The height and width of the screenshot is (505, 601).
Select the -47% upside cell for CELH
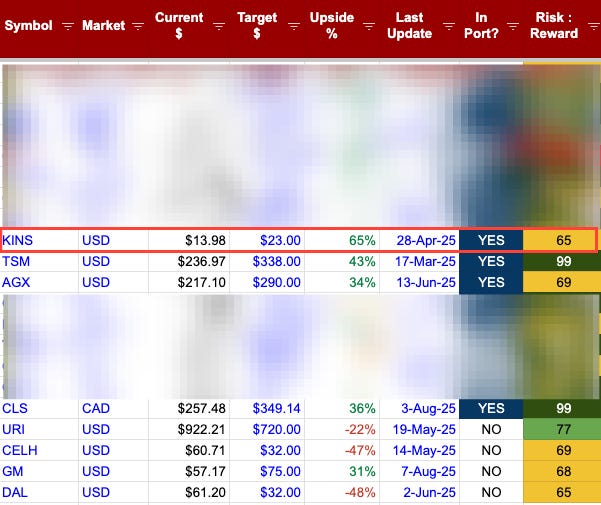342,450
